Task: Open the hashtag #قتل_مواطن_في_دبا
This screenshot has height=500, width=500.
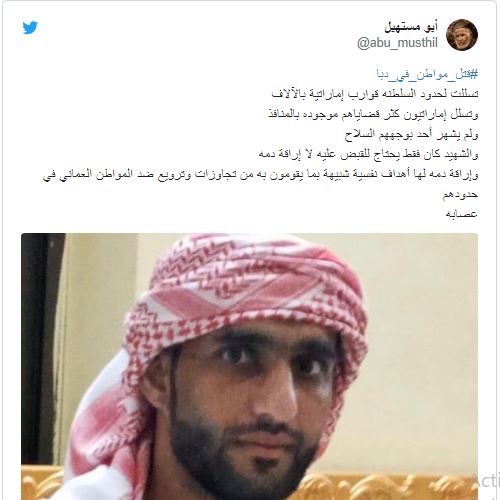Action: pos(427,74)
